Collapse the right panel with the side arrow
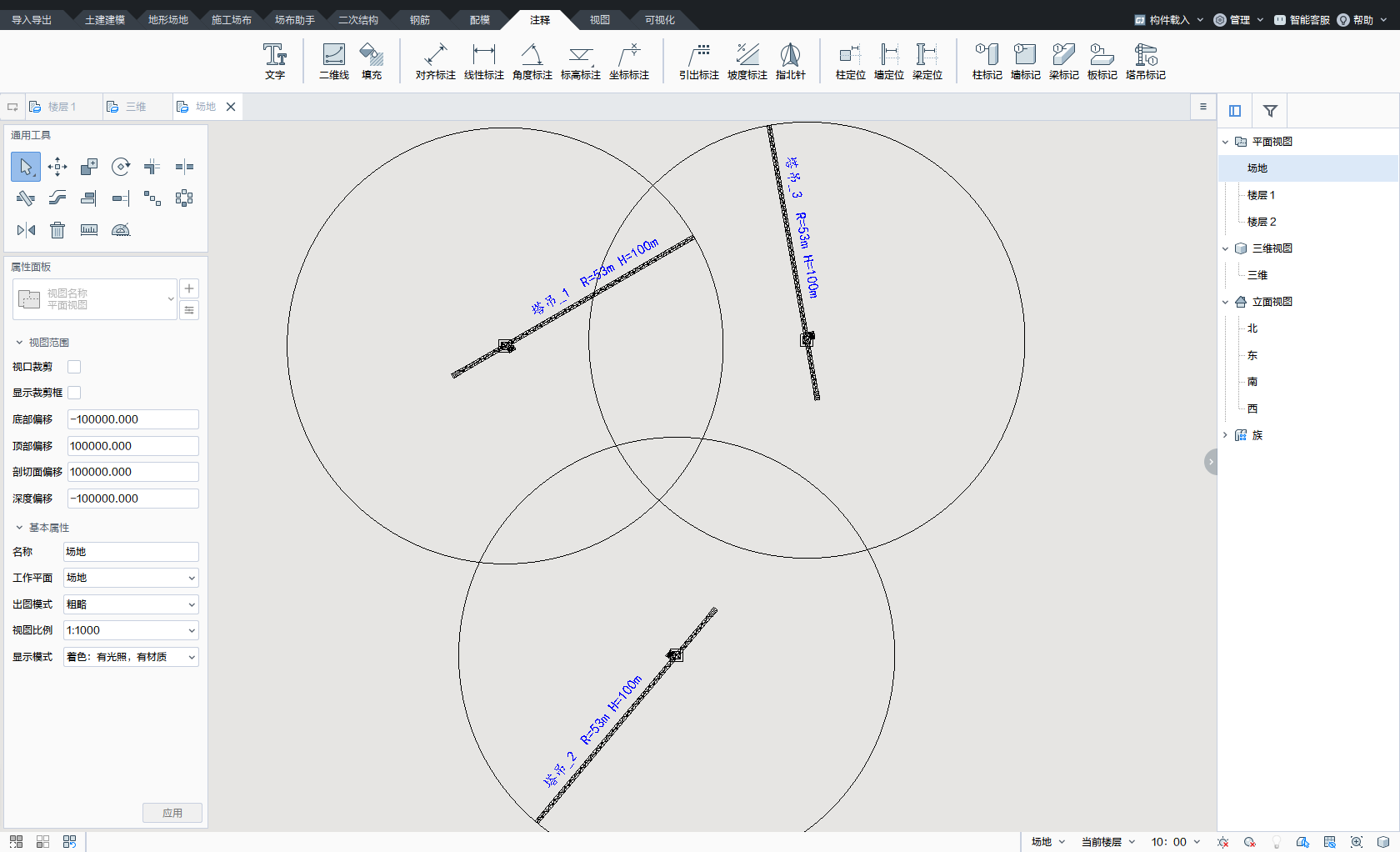Screen dimensions: 1400x852 tap(1211, 462)
